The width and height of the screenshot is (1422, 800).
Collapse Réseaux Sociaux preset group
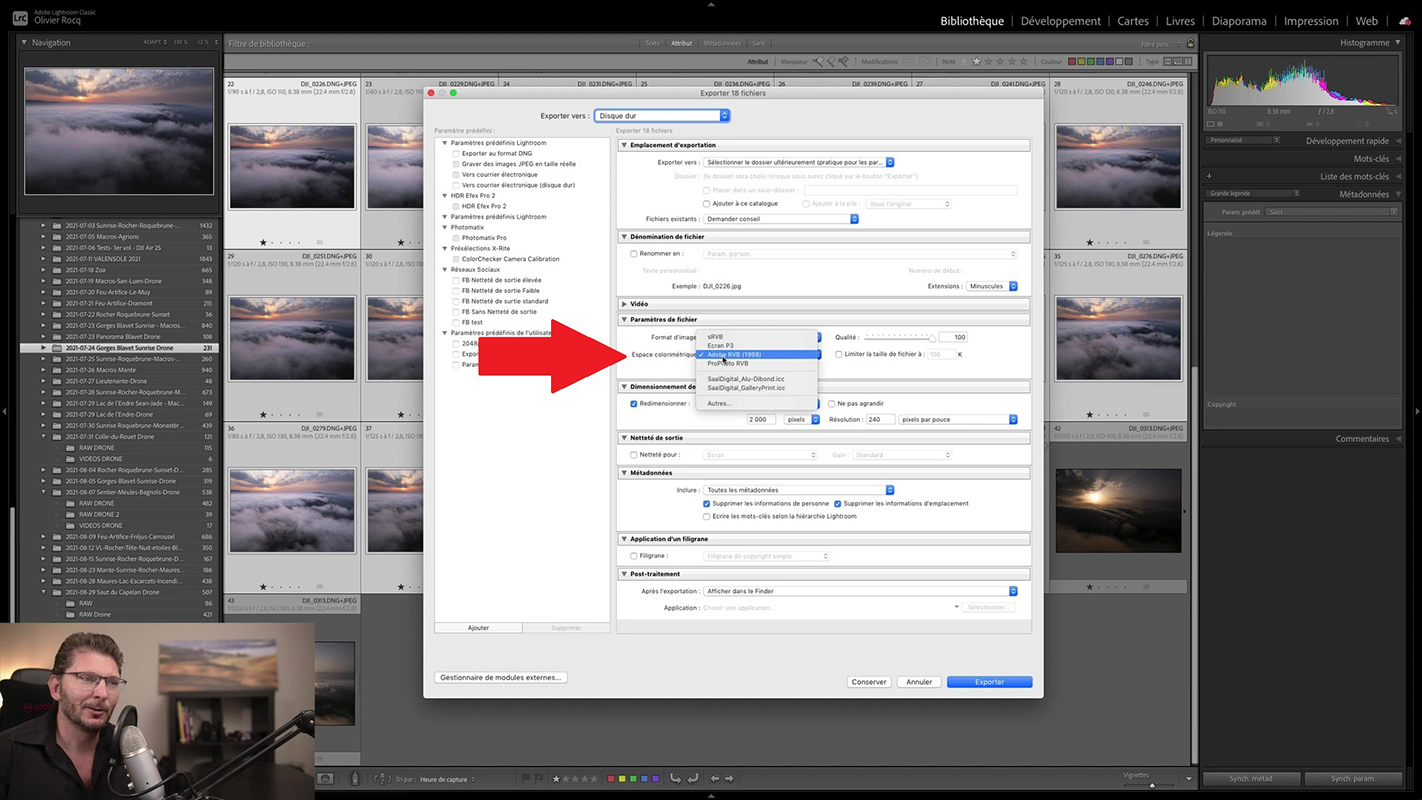coord(445,270)
